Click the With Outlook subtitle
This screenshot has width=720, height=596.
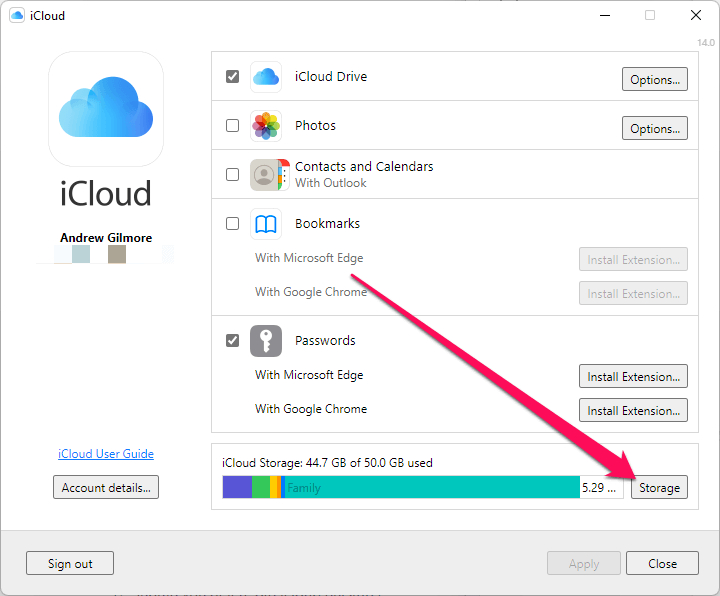tap(331, 183)
